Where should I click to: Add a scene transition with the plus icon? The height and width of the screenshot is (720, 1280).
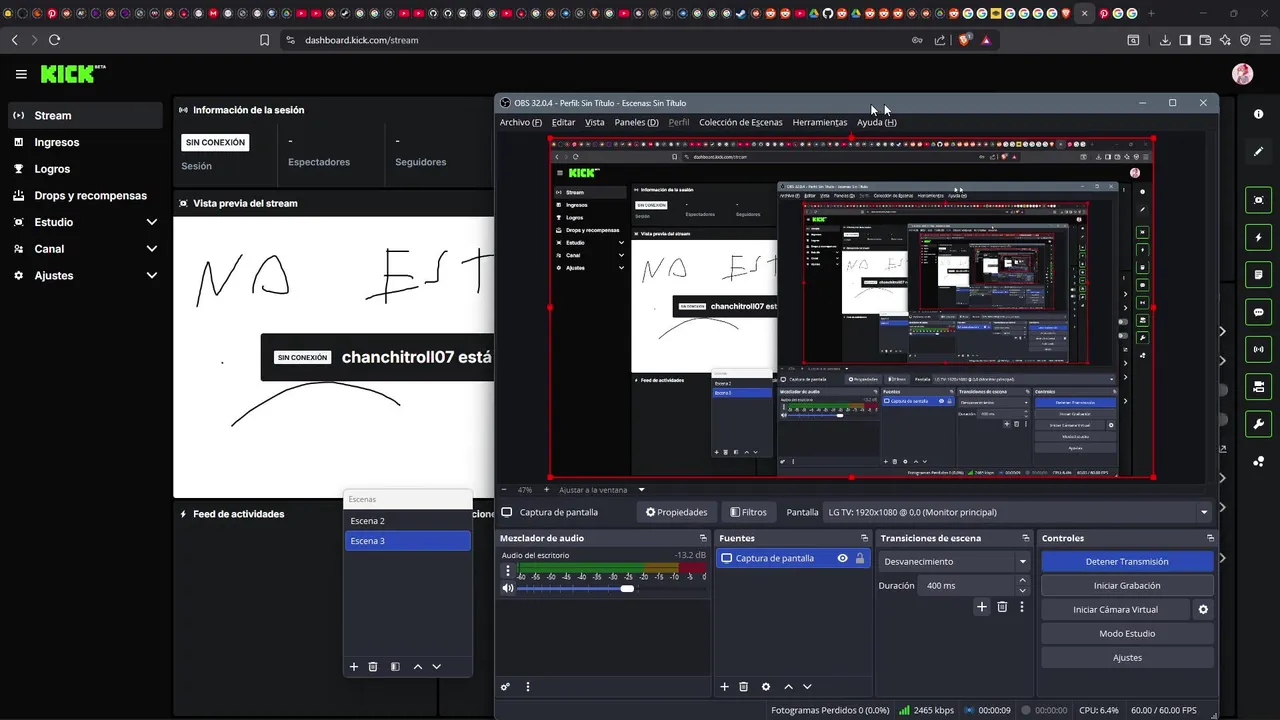[982, 607]
